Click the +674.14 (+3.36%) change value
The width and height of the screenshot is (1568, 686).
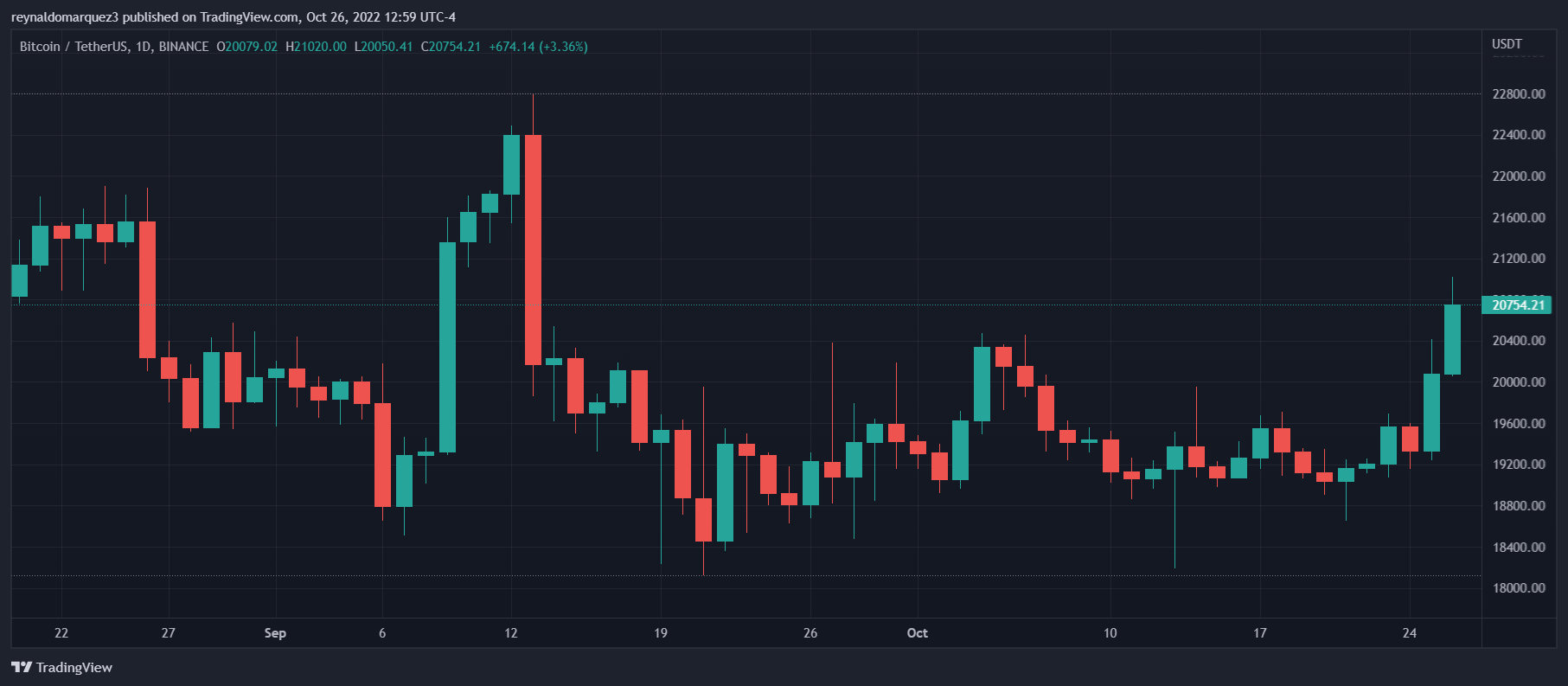538,47
